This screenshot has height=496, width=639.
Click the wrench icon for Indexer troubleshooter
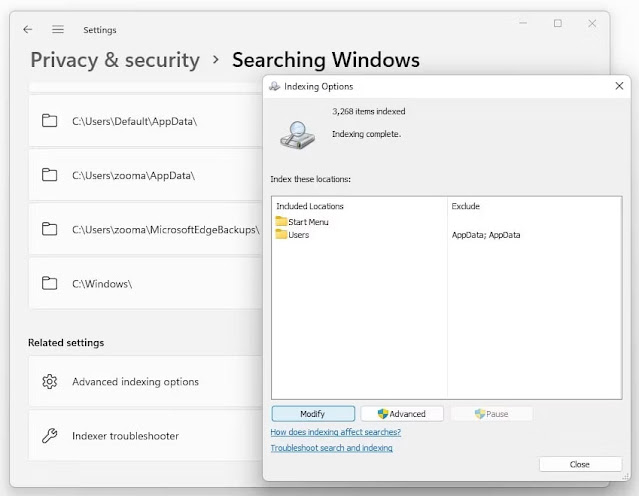(x=49, y=436)
